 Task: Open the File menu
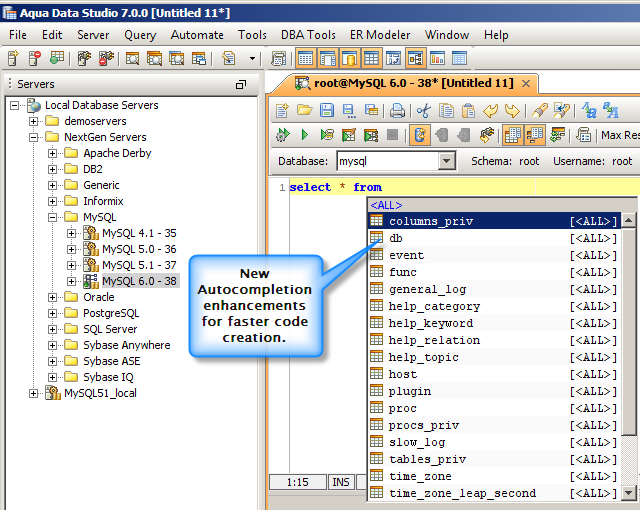point(18,35)
